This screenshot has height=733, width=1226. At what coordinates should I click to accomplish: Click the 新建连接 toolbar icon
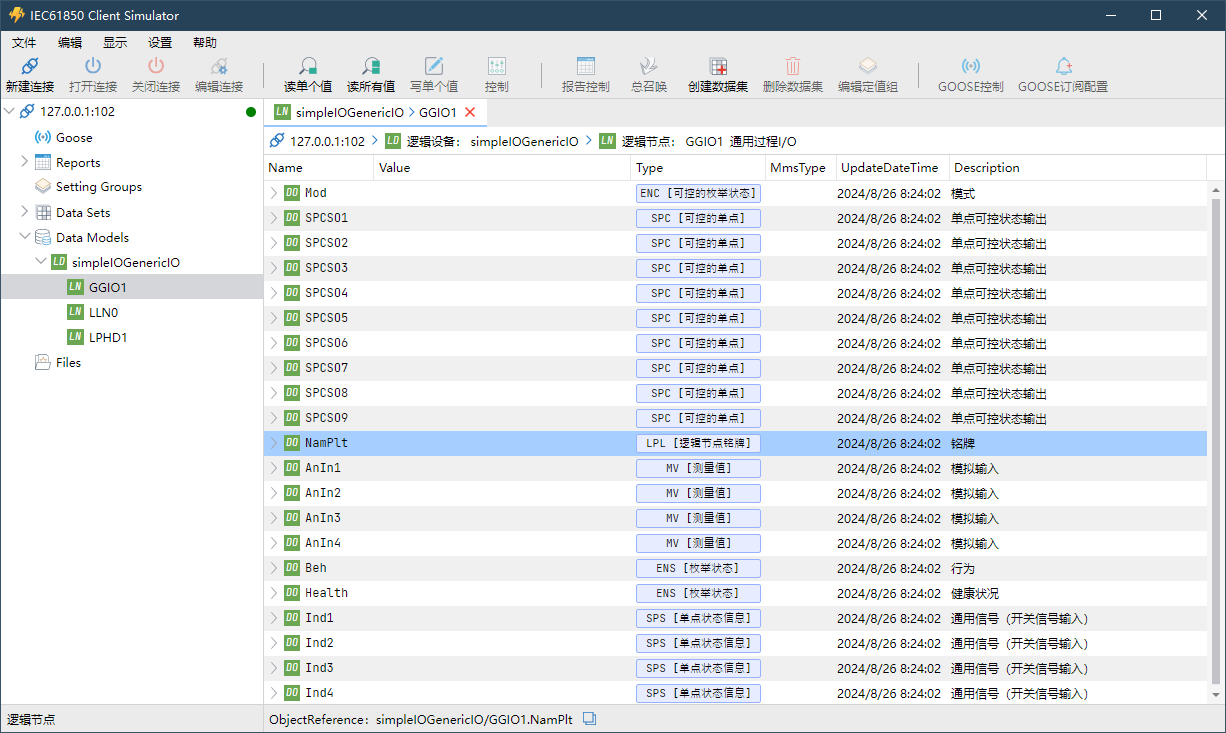30,66
